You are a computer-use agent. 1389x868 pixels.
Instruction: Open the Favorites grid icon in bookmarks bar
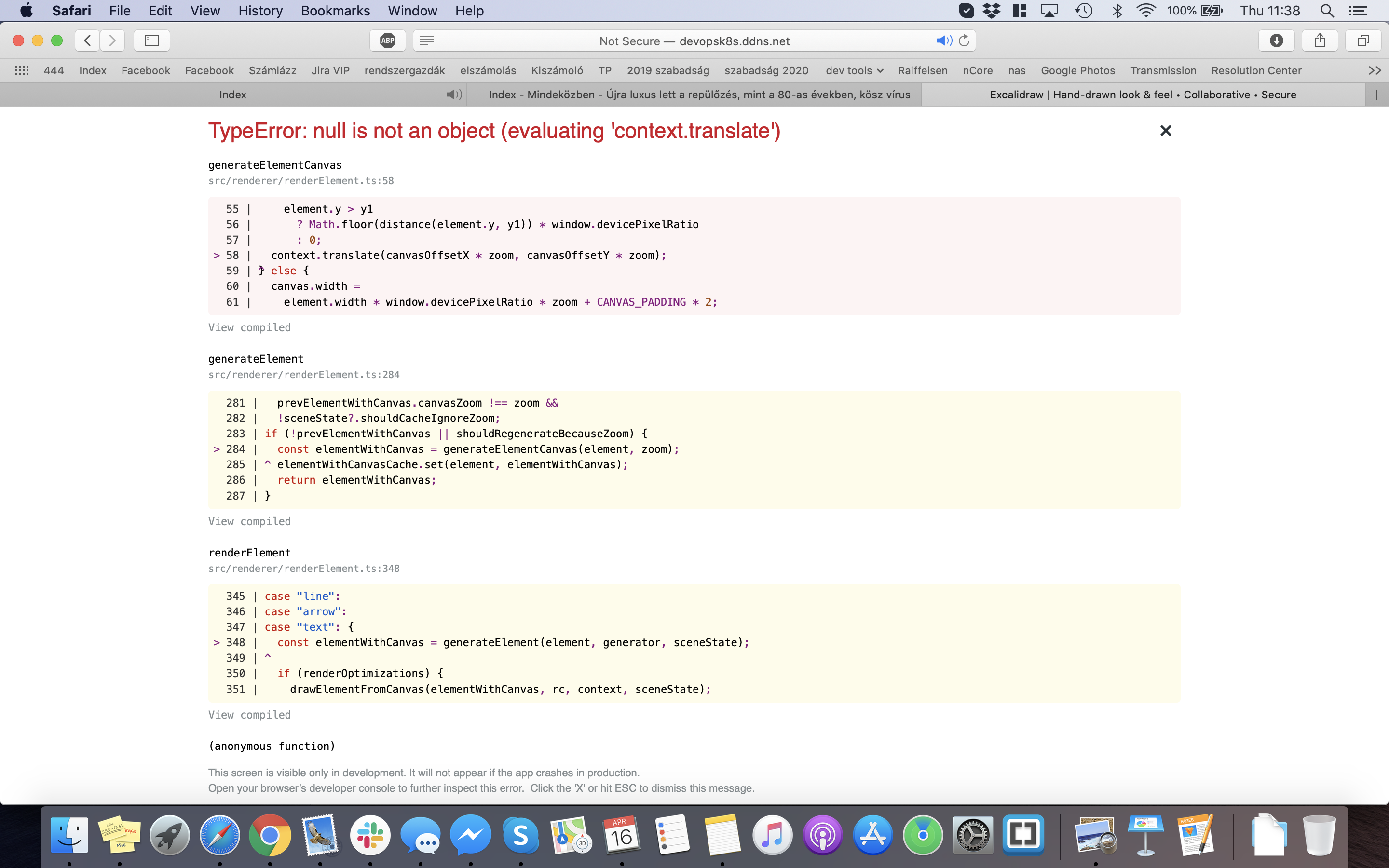coord(22,70)
